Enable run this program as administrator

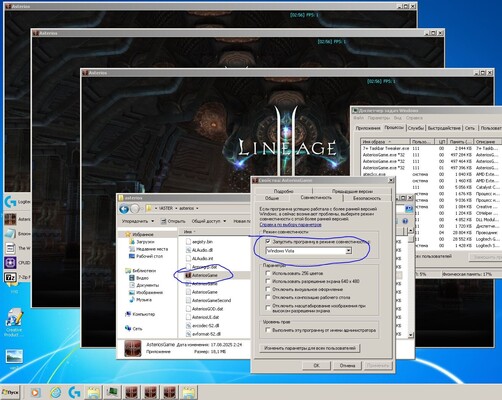(x=268, y=330)
